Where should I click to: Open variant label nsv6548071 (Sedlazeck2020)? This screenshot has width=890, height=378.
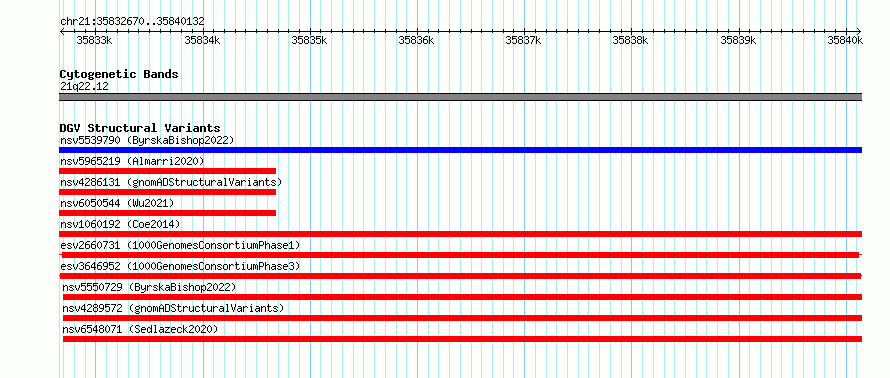140,329
